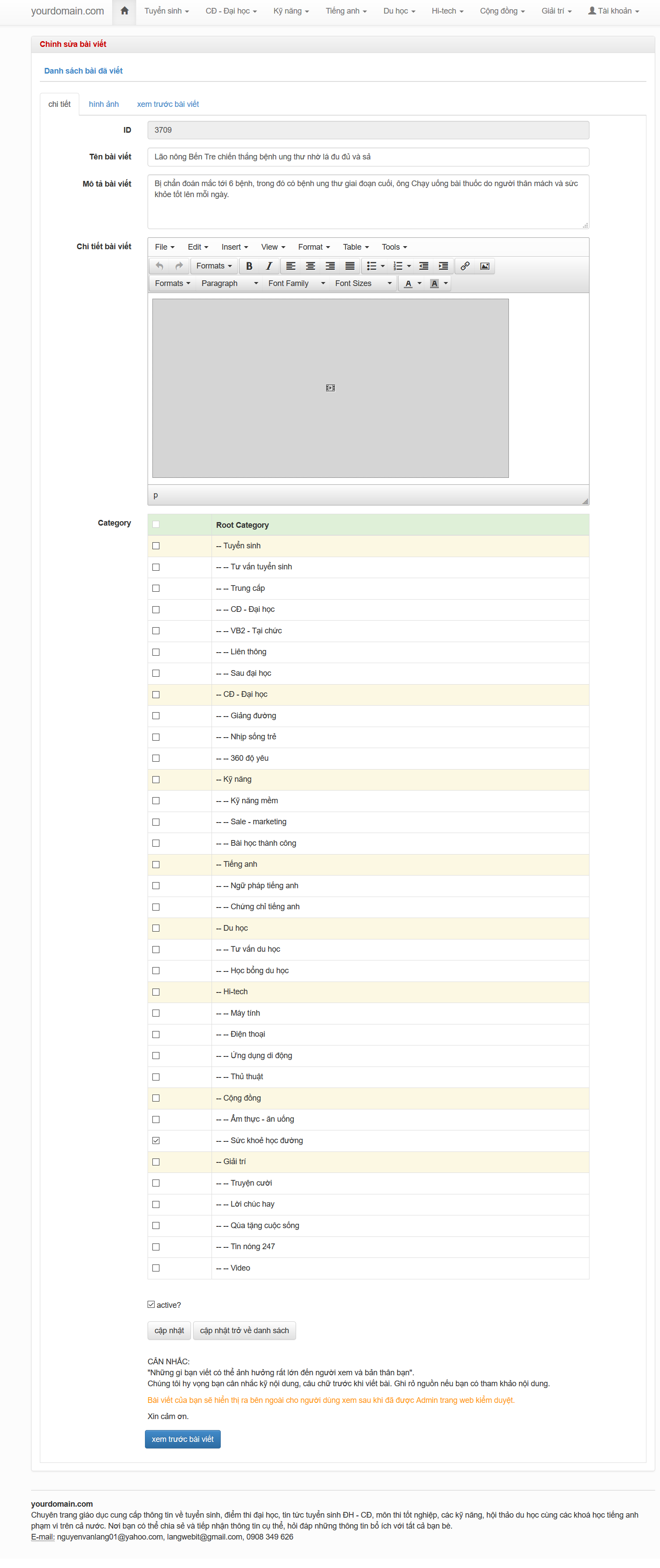The width and height of the screenshot is (660, 1568).
Task: Justify text in editor
Action: point(349,266)
